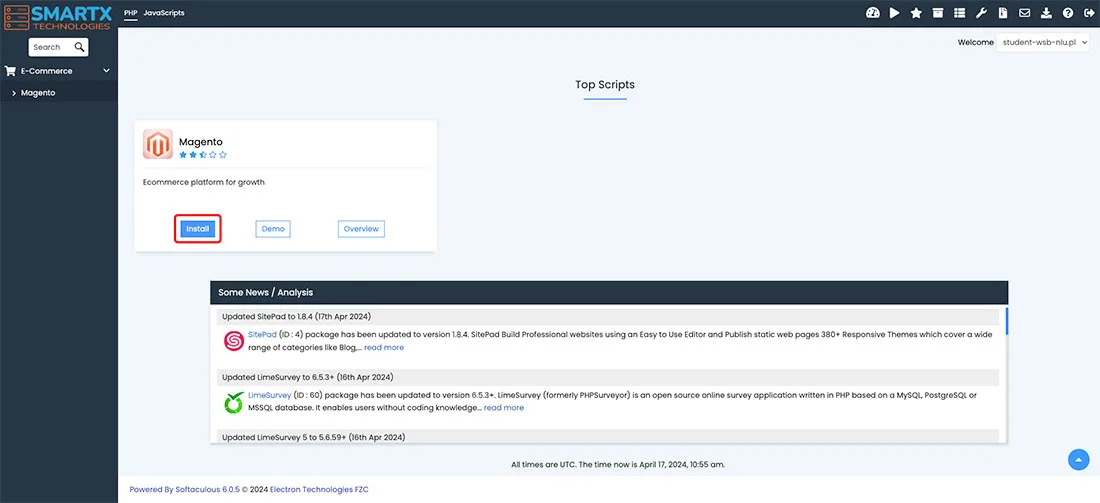Click the Magento Demo button
This screenshot has width=1100, height=503.
pos(273,229)
